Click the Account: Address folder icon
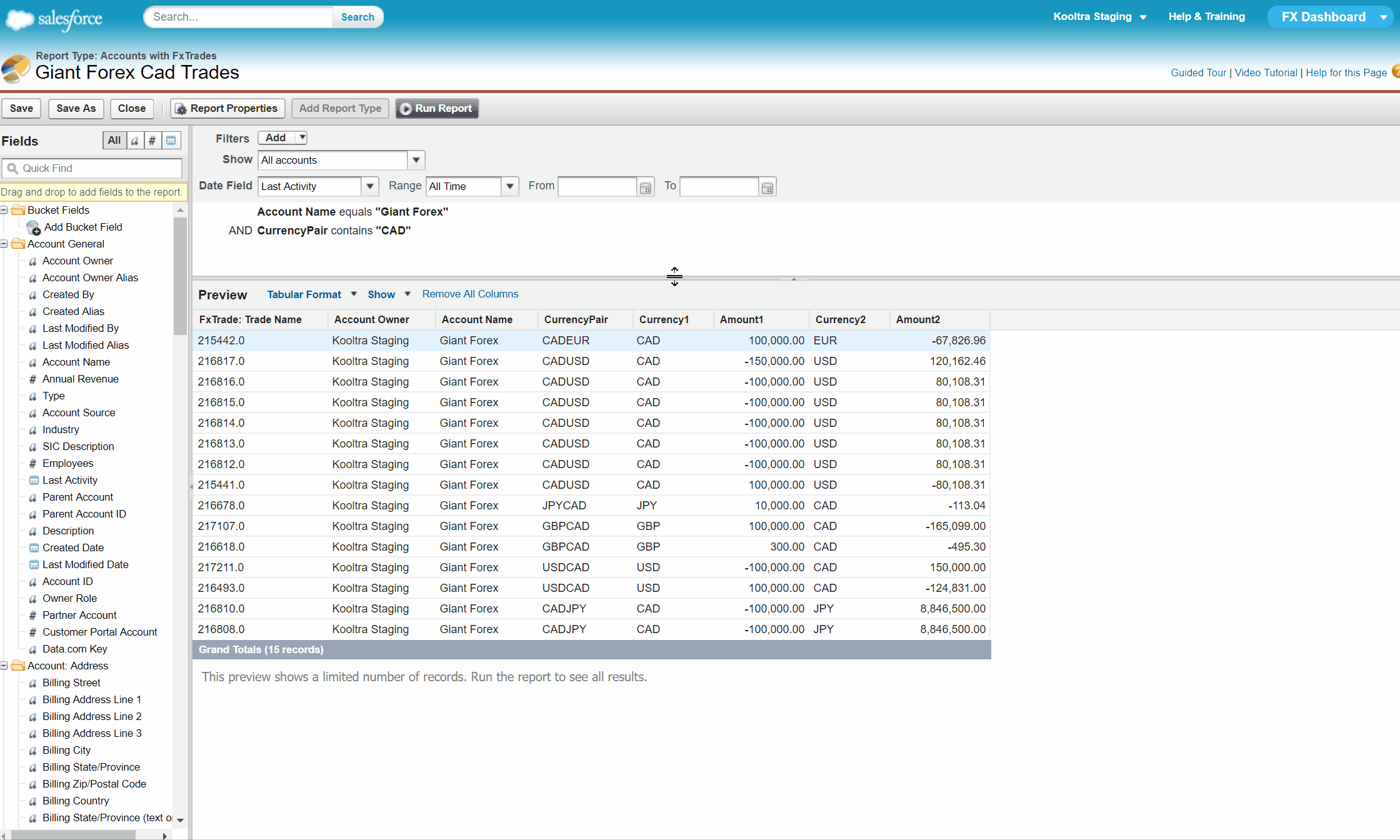This screenshot has width=1400, height=840. coord(18,666)
